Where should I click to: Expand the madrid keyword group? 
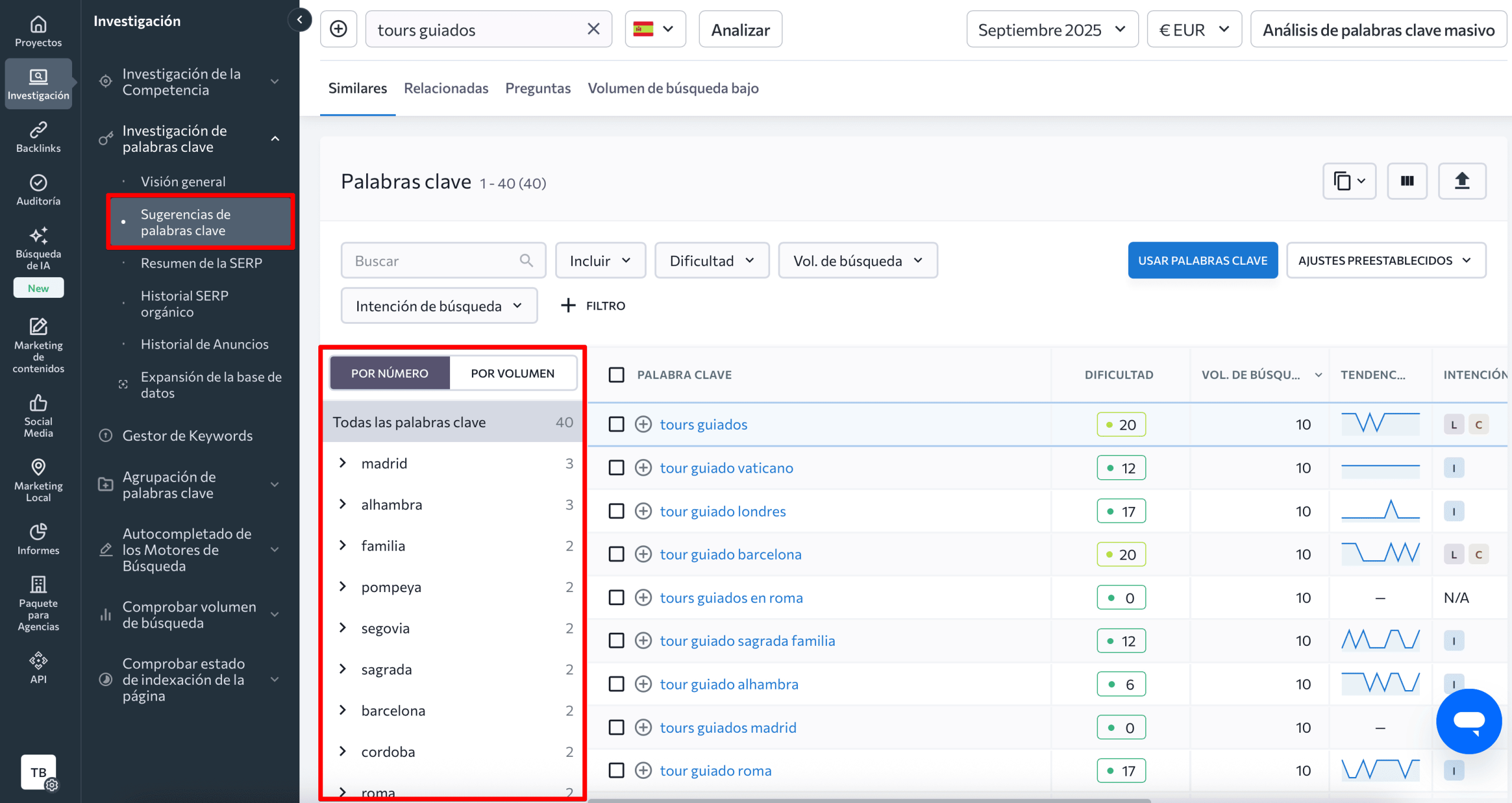(343, 463)
